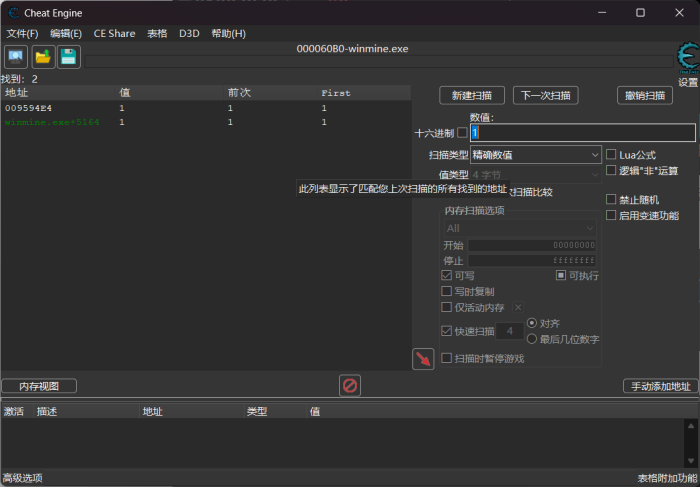Click the small X beside 仅活动内存
The image size is (700, 488).
click(518, 307)
